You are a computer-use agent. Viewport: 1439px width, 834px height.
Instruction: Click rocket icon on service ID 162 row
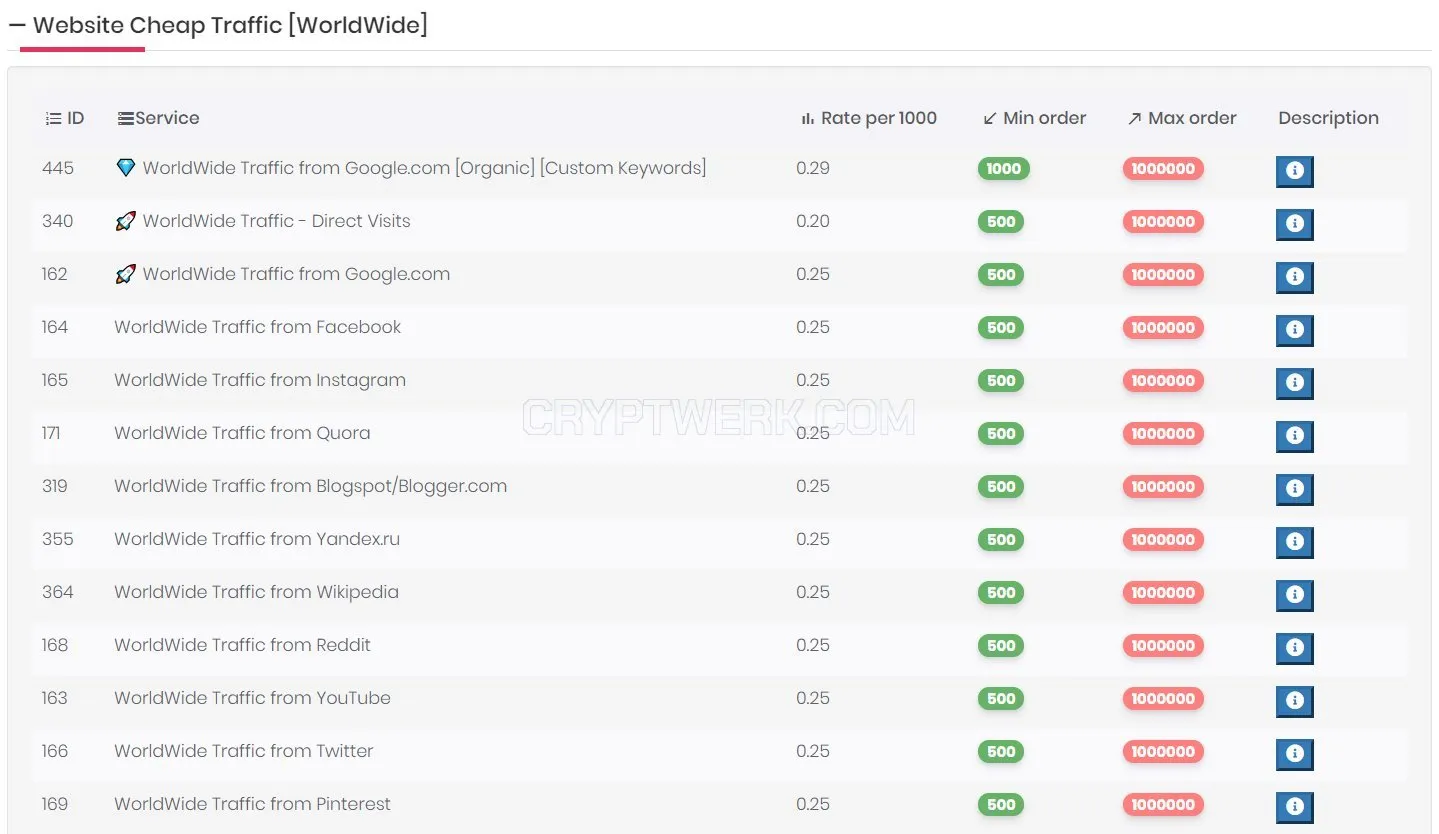click(x=125, y=274)
